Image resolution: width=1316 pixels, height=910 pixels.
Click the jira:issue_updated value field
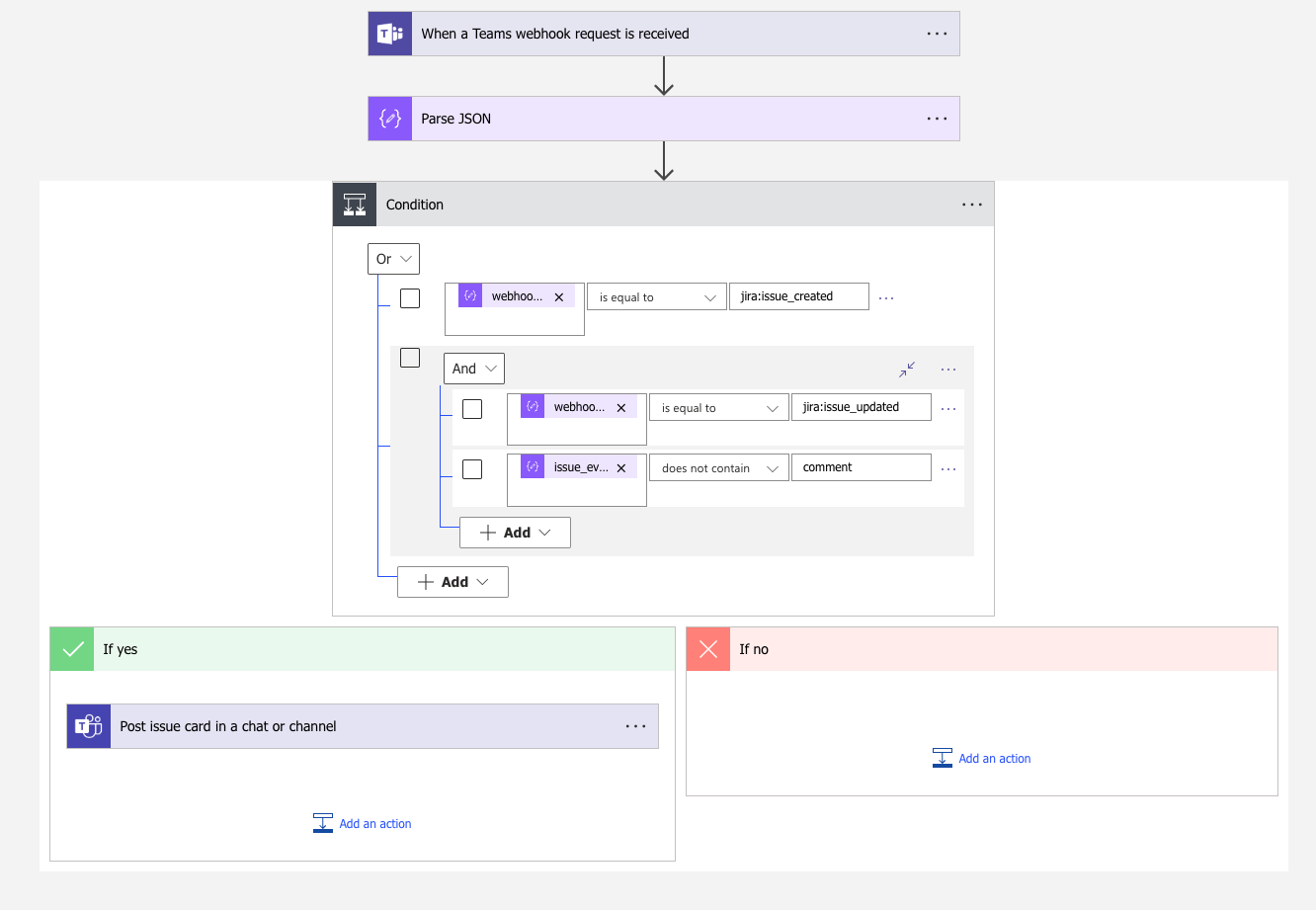[x=861, y=406]
